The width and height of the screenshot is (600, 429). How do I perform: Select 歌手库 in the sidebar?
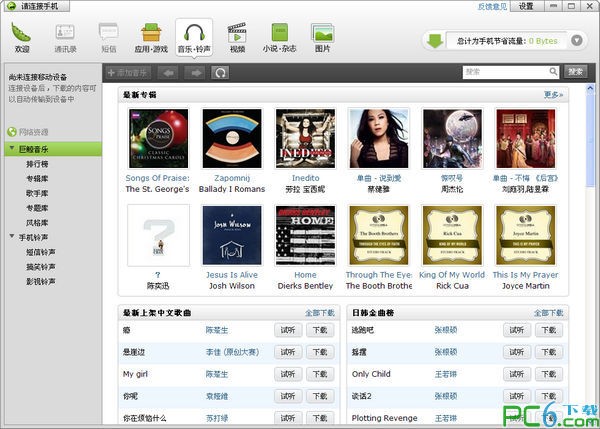click(x=37, y=193)
